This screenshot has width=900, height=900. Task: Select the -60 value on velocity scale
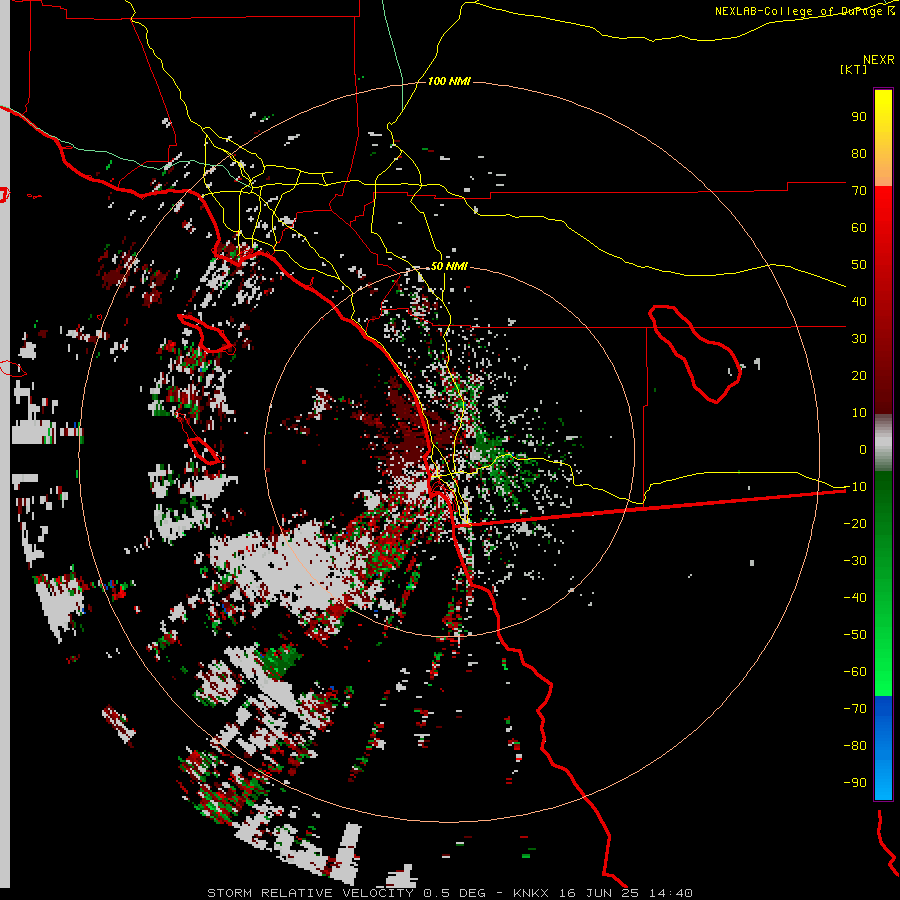(855, 672)
